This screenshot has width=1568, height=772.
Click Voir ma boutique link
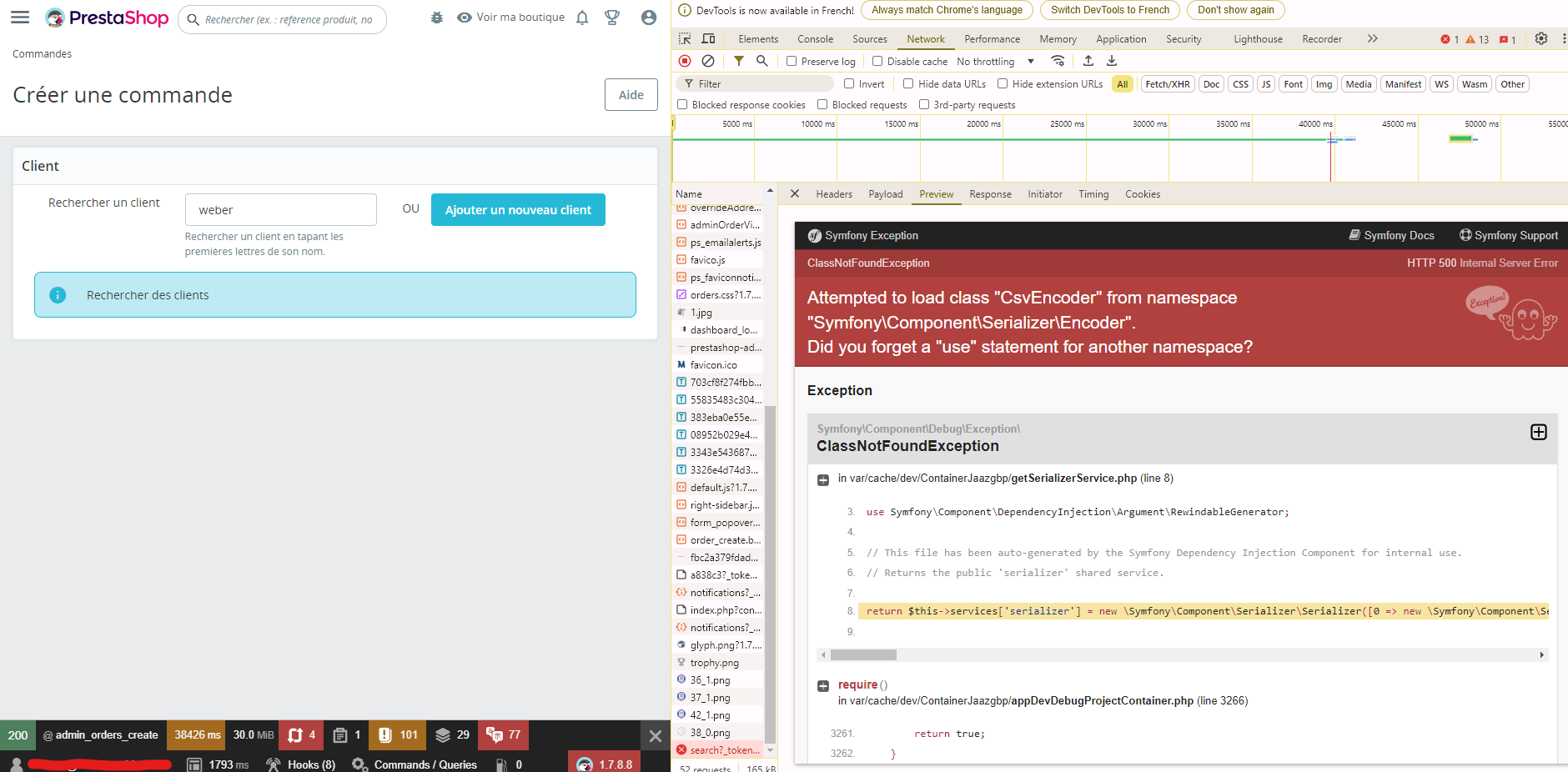(511, 18)
